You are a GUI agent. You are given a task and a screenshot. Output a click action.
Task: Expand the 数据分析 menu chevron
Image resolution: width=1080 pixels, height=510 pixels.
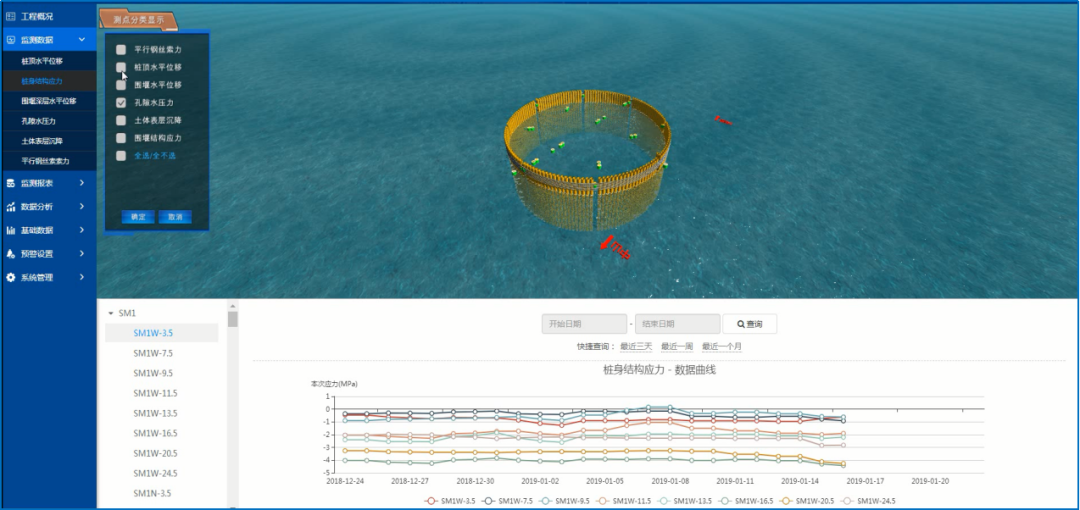tap(82, 207)
